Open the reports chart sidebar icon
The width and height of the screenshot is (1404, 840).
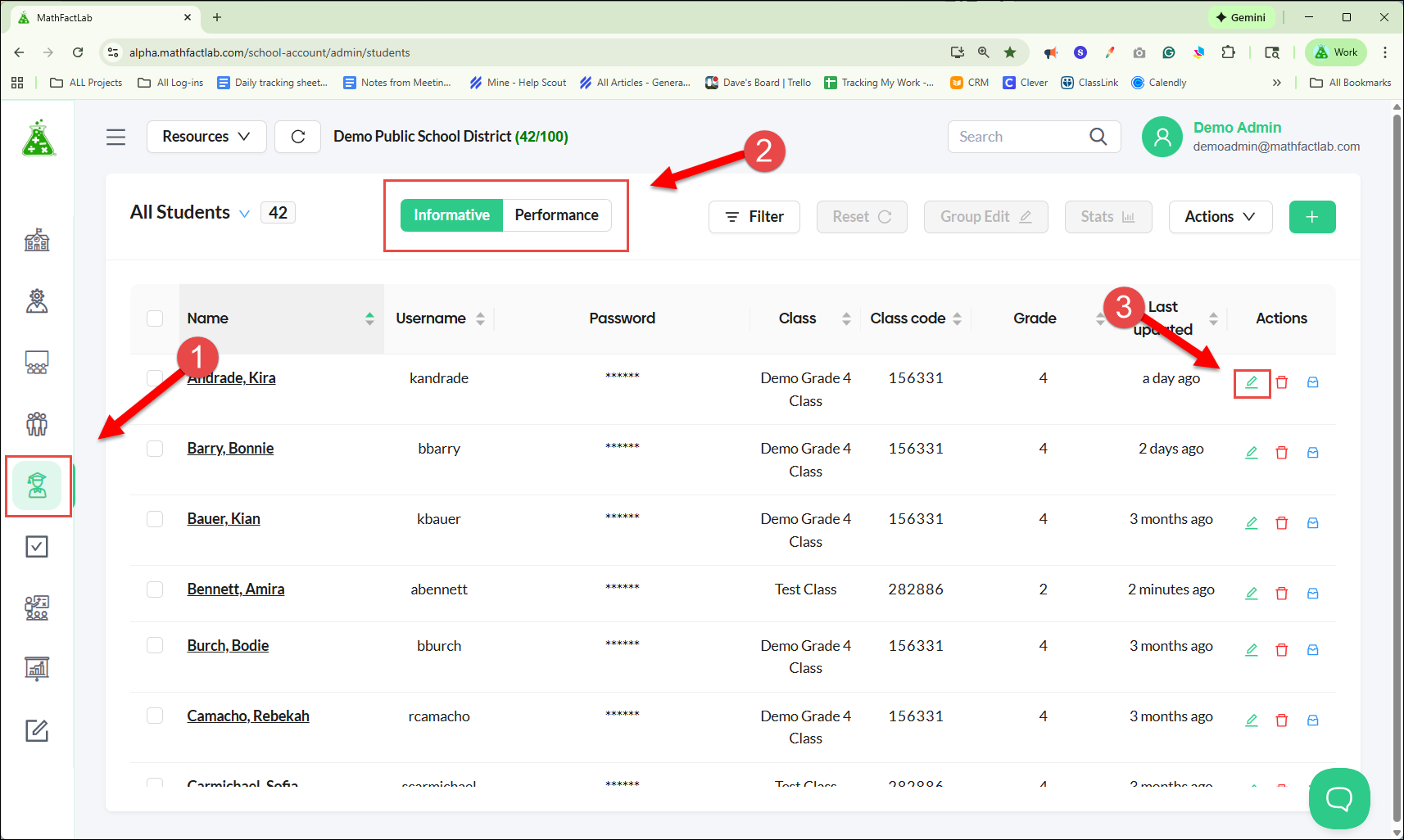(37, 668)
